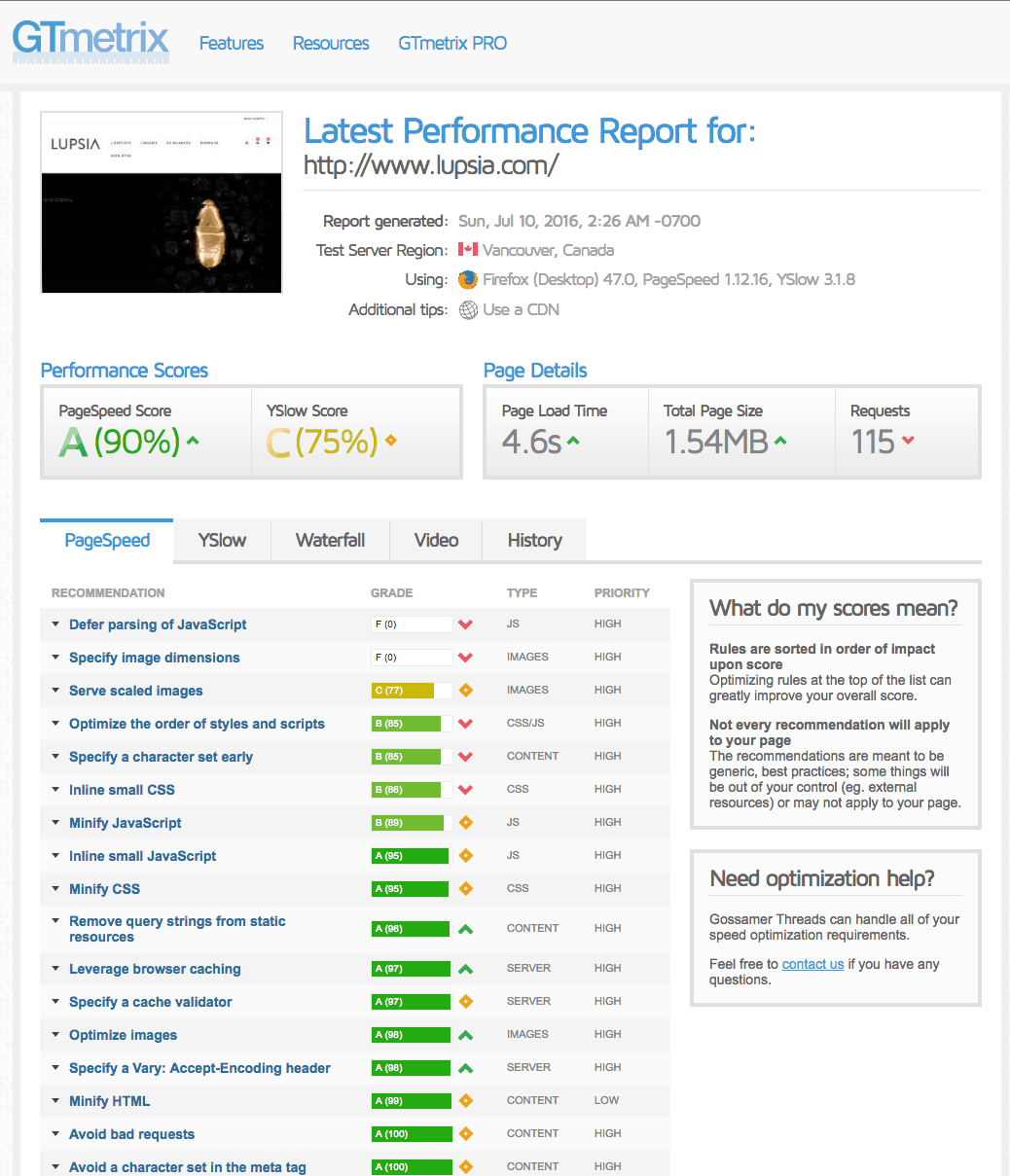
Task: Click orange diamond in Minify CSS row
Action: click(x=465, y=889)
